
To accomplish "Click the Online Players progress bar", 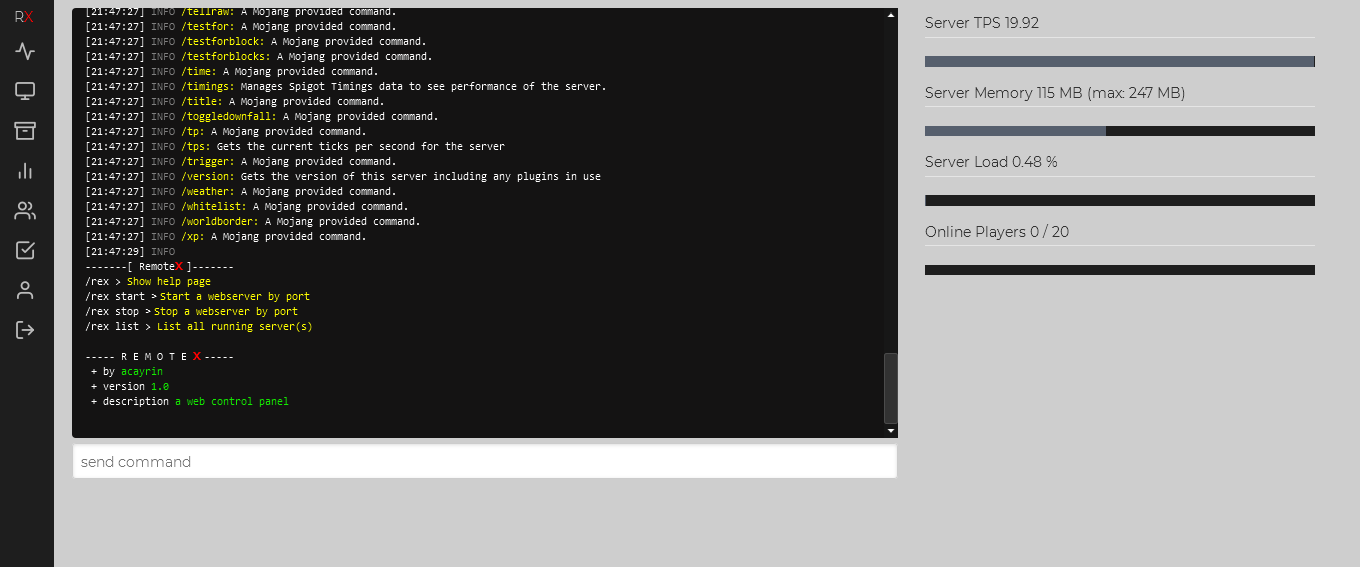I will 1120,270.
